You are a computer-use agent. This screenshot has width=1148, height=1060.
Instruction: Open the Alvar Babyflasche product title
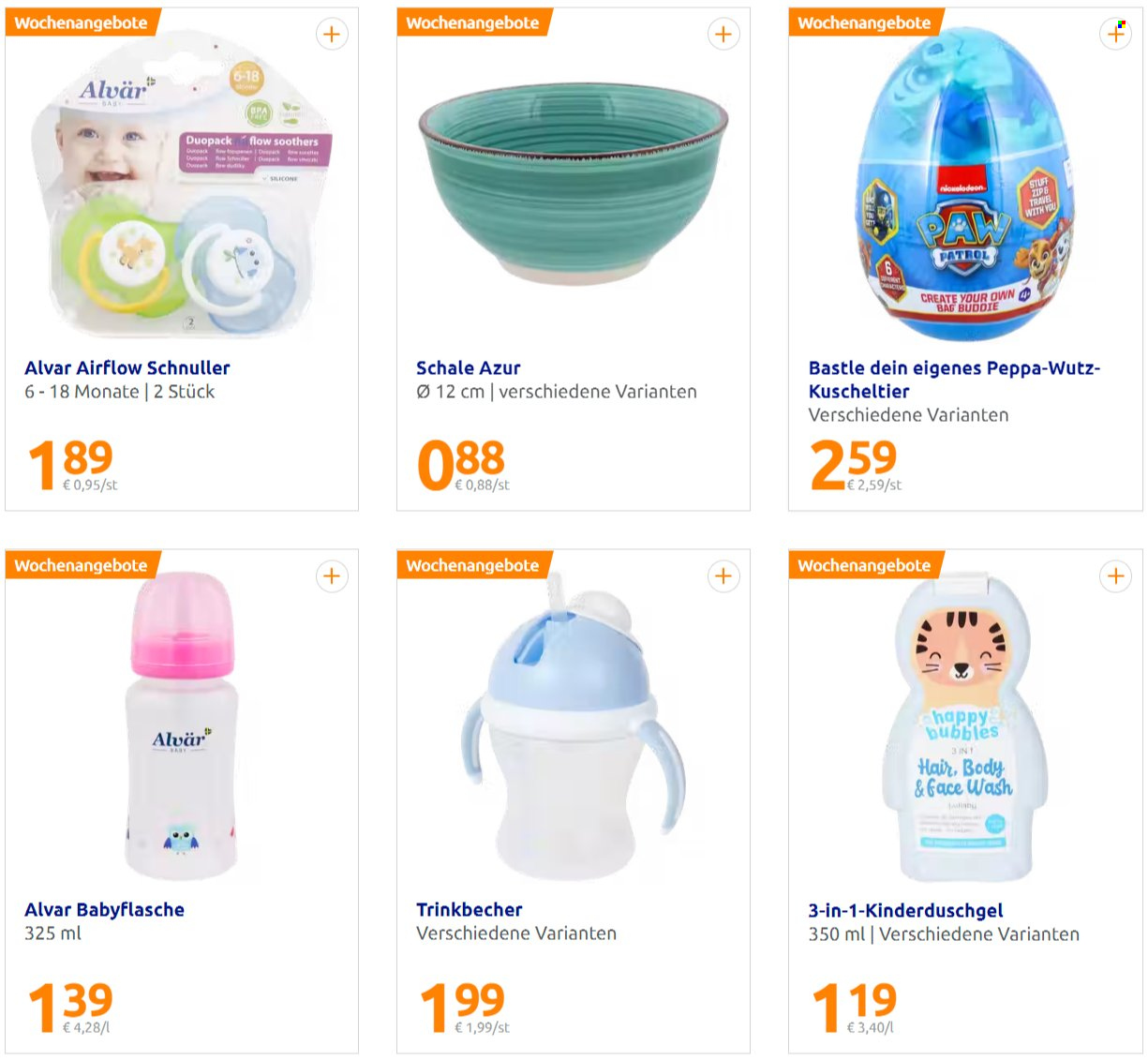click(104, 910)
